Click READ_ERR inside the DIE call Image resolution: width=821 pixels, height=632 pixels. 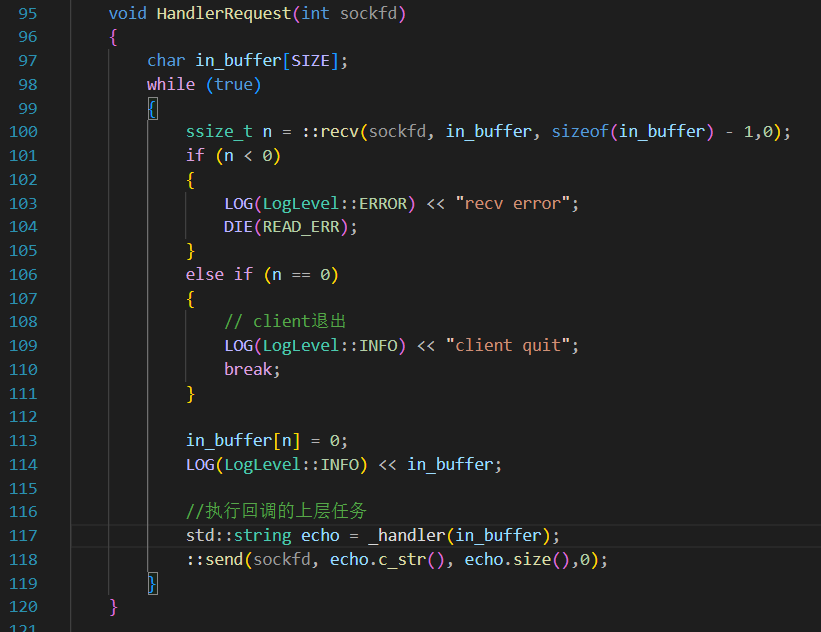[x=301, y=227]
